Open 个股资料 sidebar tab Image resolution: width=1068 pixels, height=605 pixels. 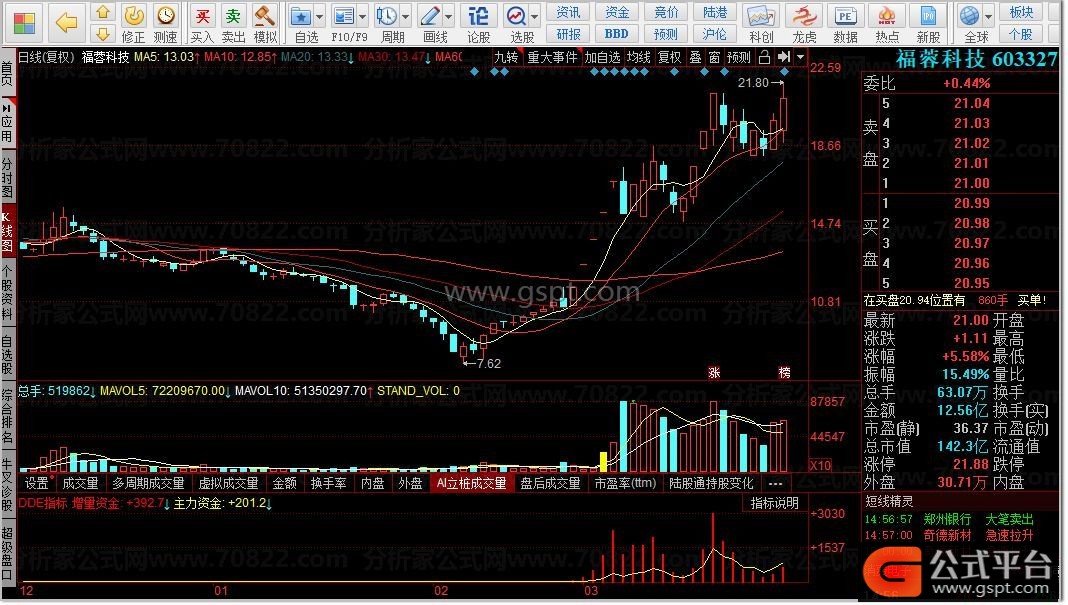pos(7,293)
